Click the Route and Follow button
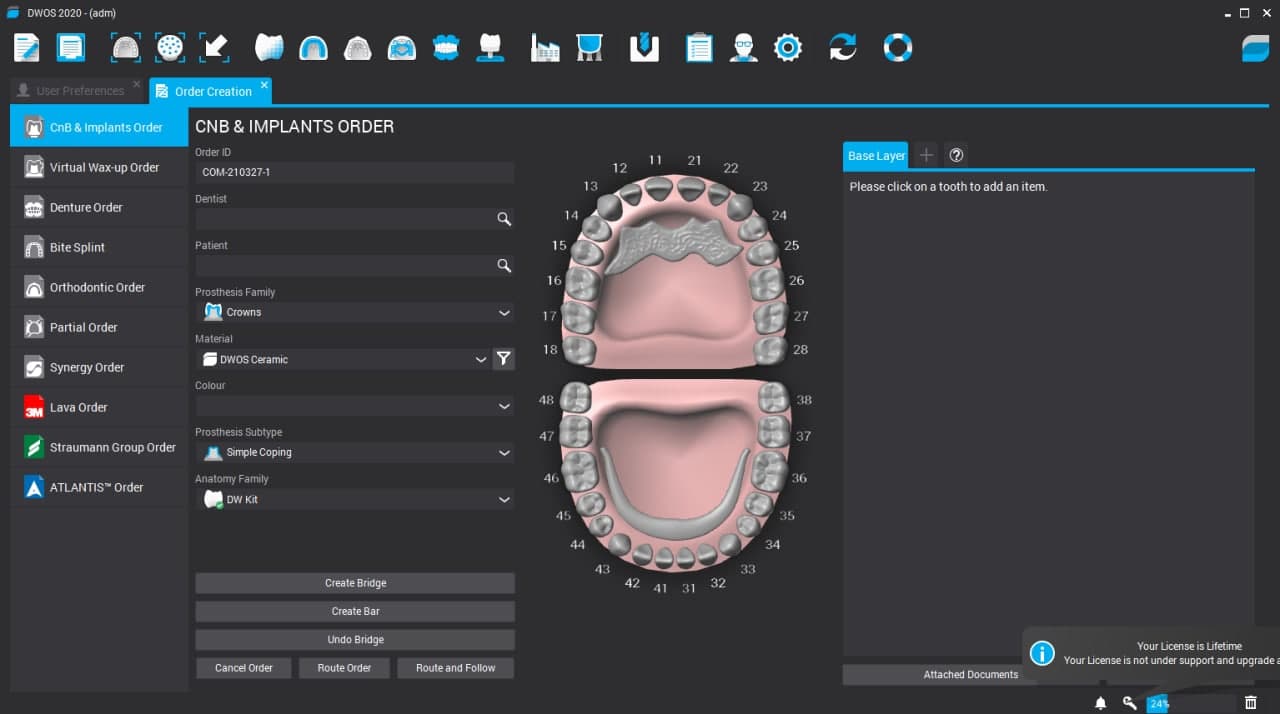This screenshot has height=714, width=1280. [x=455, y=667]
